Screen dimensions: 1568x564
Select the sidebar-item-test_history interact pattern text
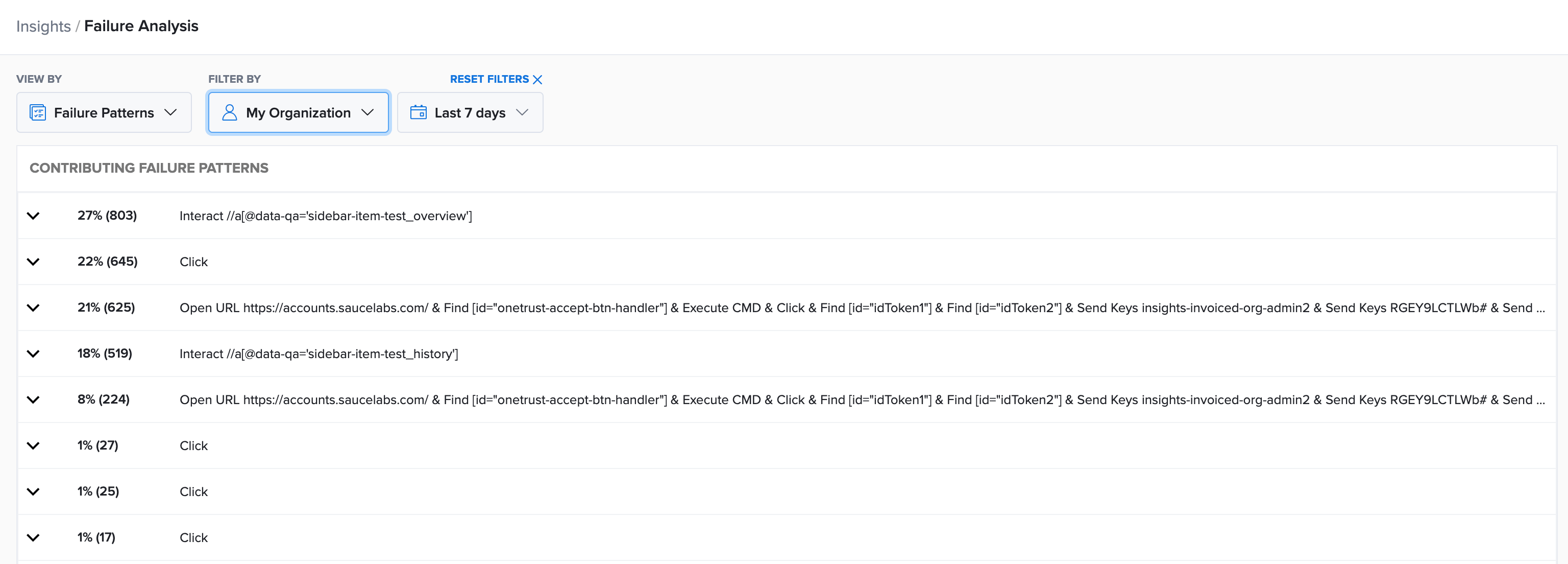click(318, 354)
